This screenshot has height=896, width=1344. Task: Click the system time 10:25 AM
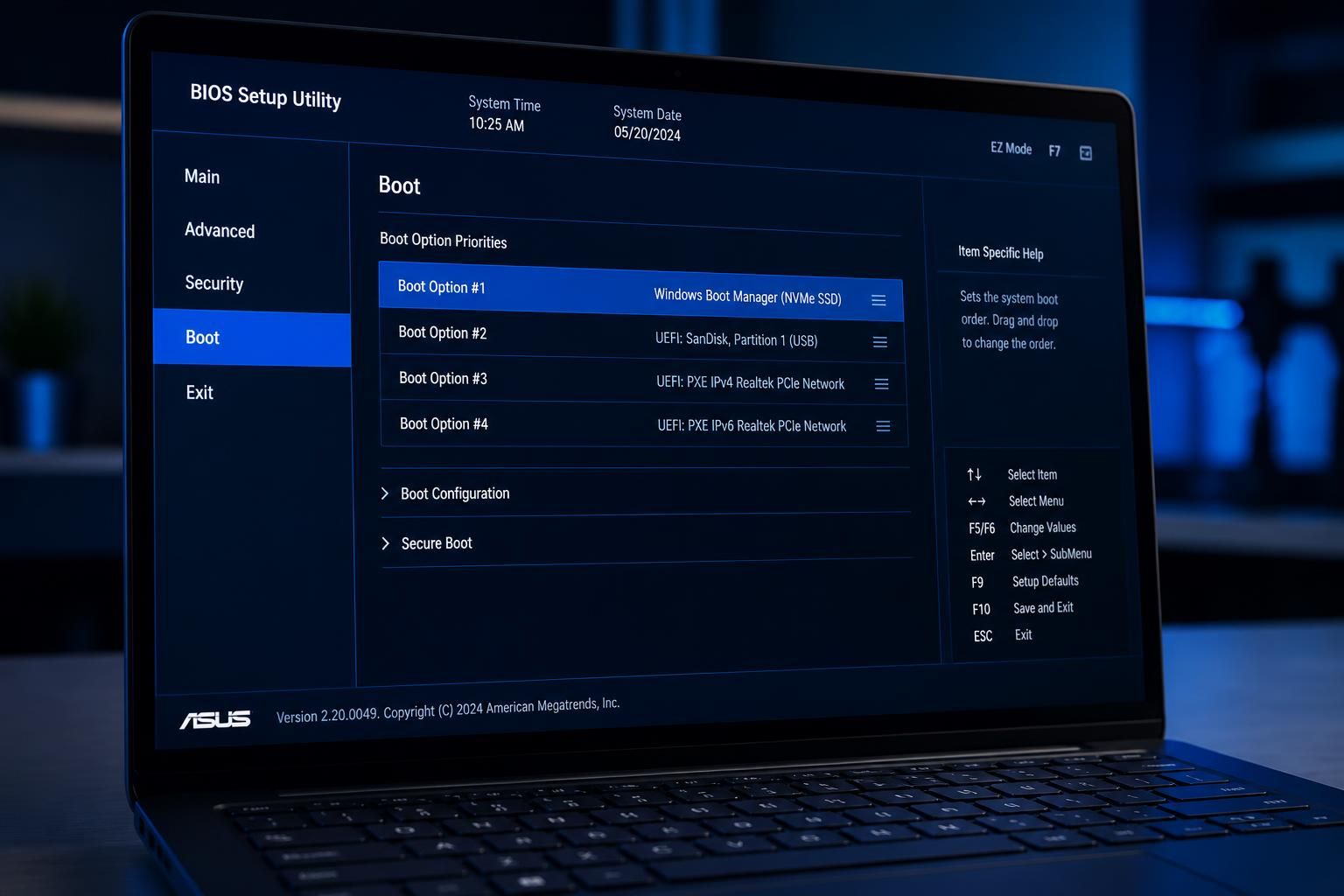pyautogui.click(x=496, y=124)
